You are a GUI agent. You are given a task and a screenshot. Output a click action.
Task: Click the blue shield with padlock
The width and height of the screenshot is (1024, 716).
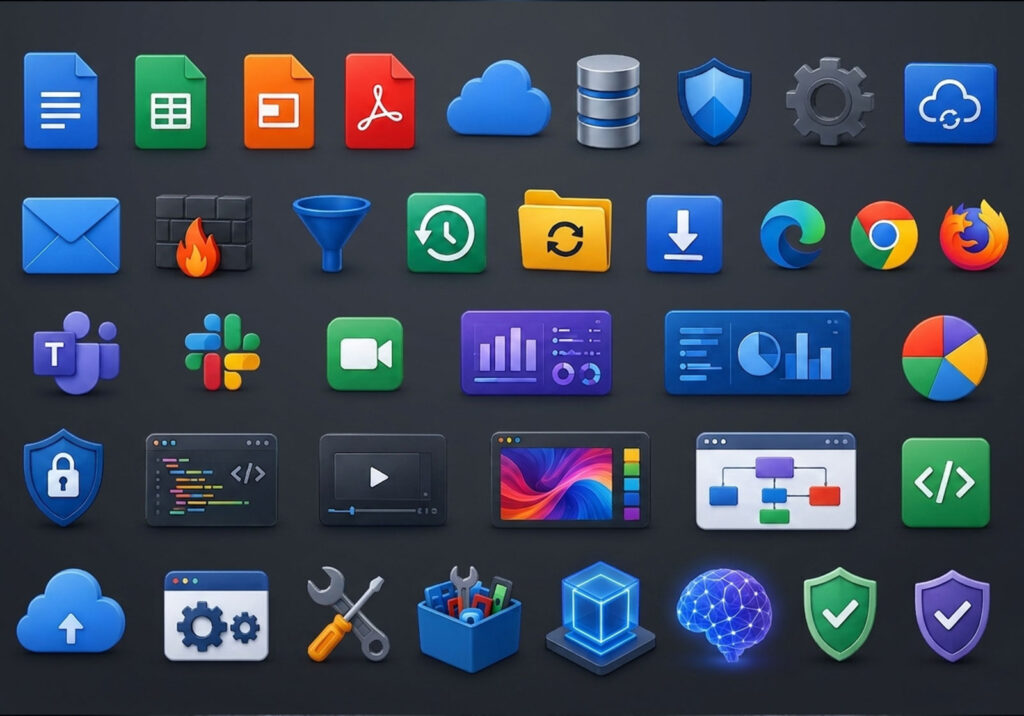coord(63,478)
